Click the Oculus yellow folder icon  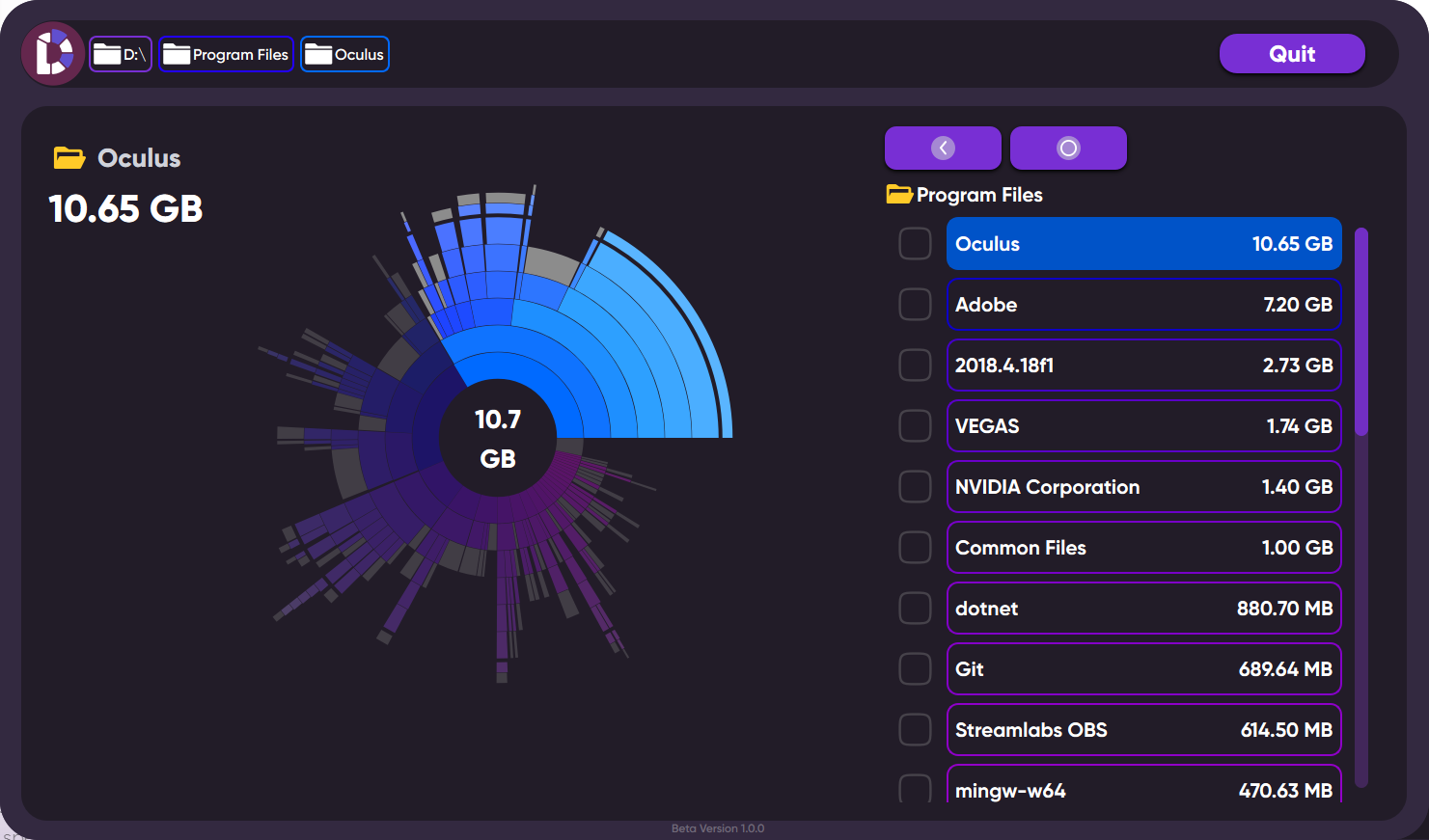[69, 157]
